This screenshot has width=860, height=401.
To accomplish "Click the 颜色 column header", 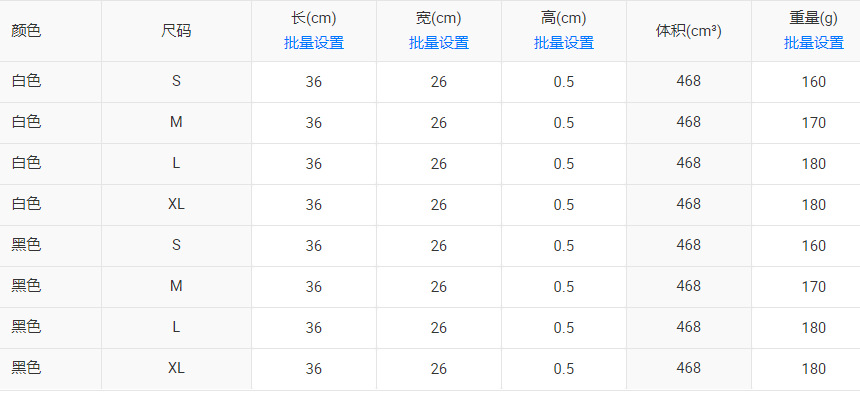I will point(26,30).
